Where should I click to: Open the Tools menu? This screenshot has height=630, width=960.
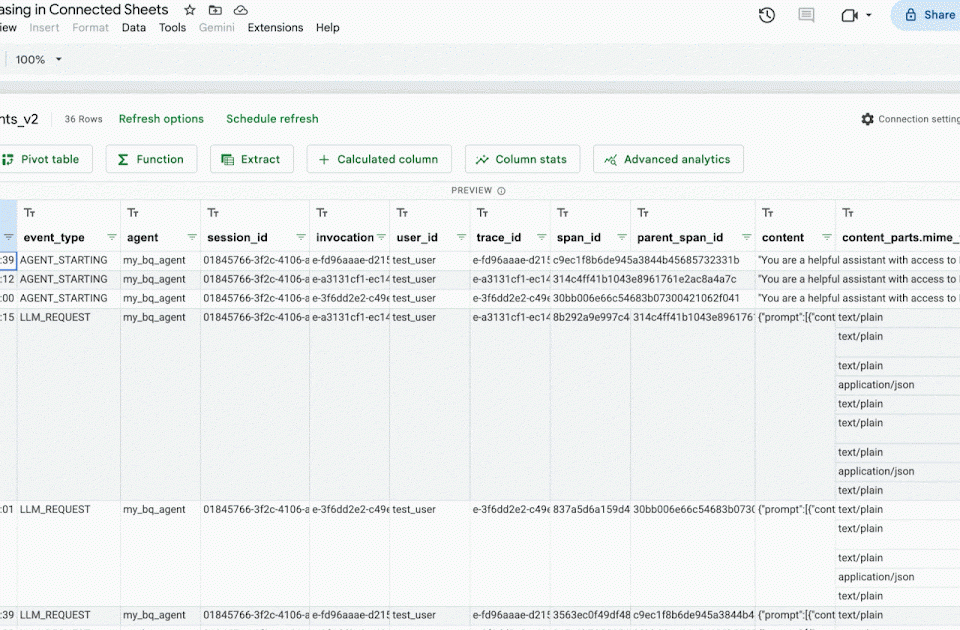[172, 28]
